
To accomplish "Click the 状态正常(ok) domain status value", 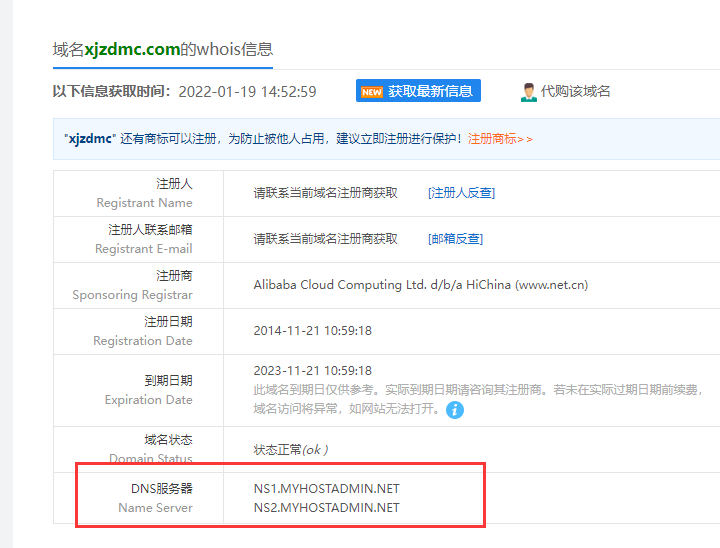I will pos(291,450).
